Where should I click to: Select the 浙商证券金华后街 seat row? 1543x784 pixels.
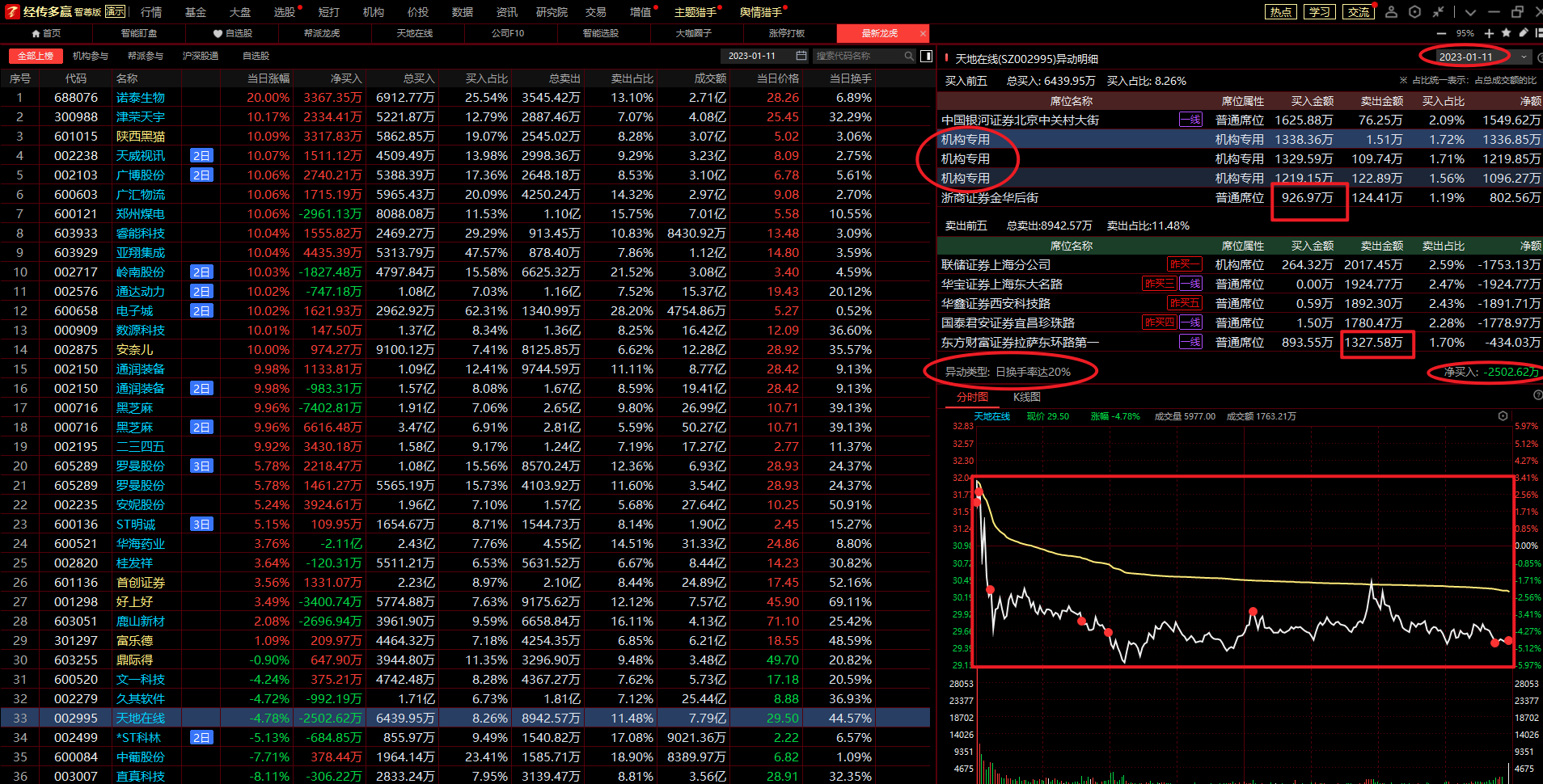pos(1240,197)
